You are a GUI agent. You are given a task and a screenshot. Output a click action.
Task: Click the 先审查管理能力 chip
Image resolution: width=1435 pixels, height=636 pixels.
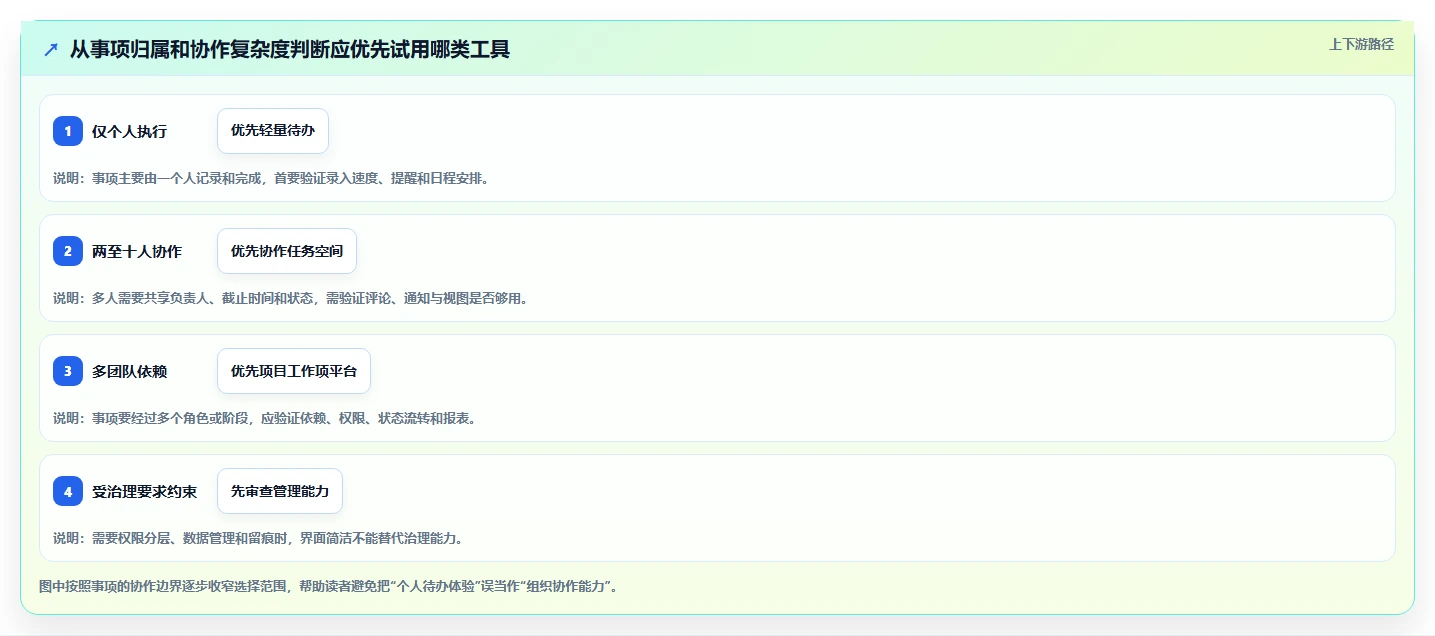tap(280, 491)
